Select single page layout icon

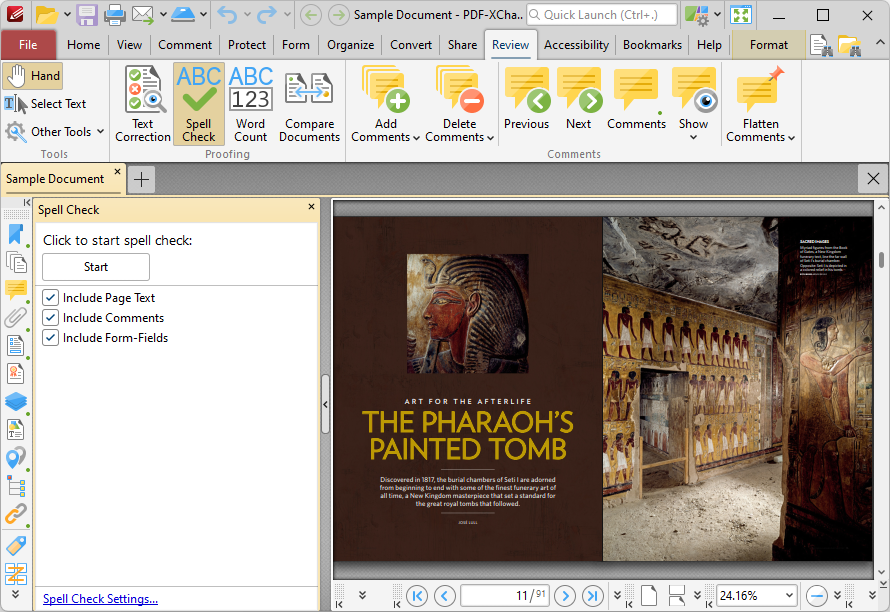(649, 596)
